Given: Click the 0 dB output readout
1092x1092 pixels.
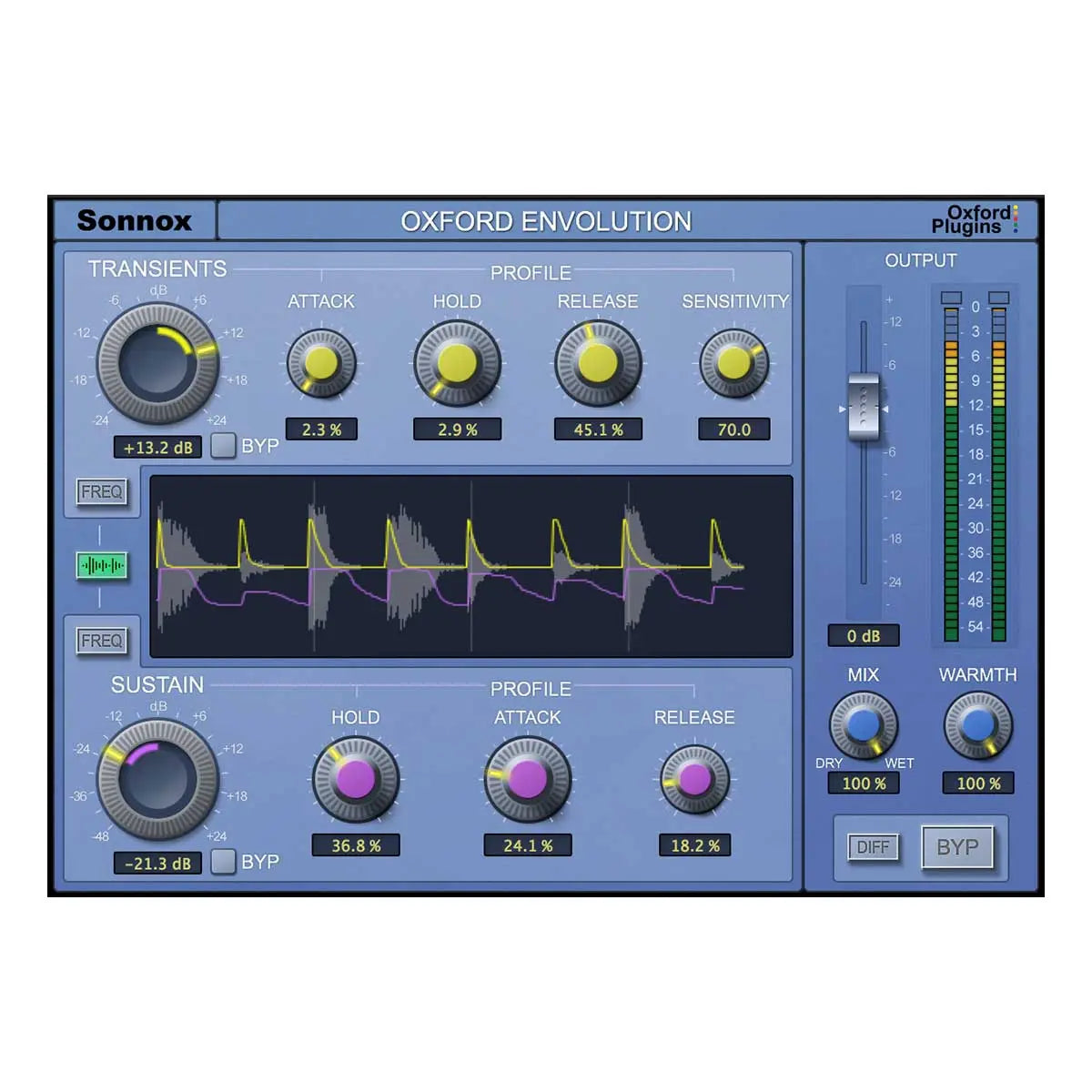Looking at the screenshot, I should tap(863, 635).
